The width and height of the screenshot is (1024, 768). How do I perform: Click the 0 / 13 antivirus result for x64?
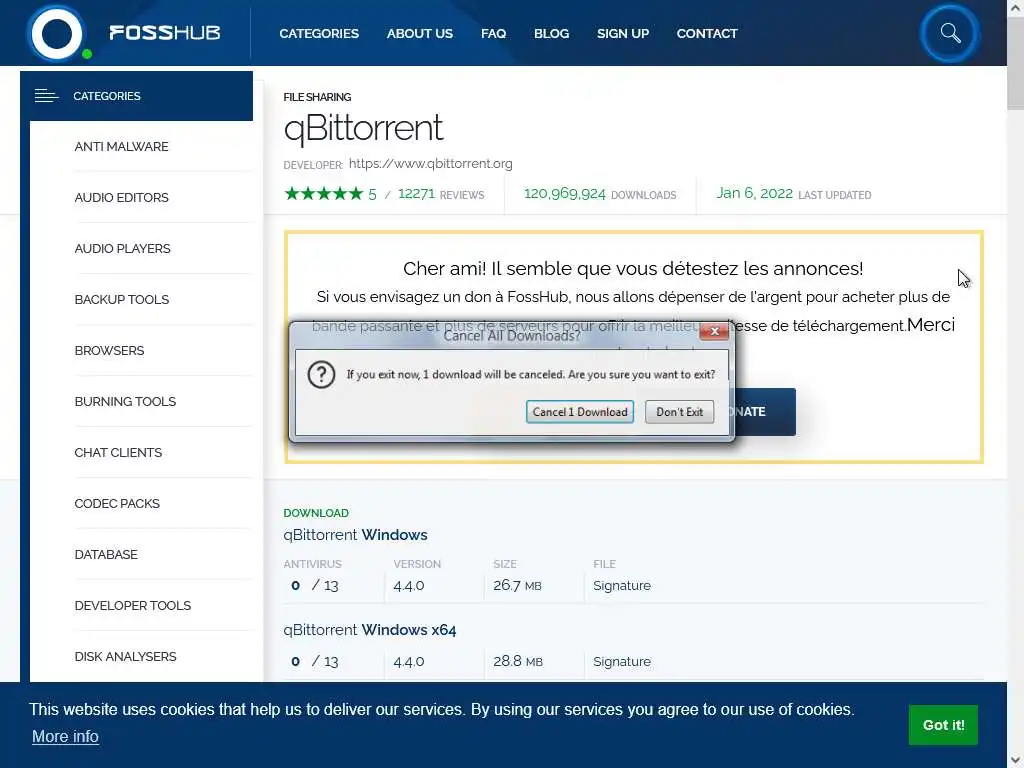click(x=315, y=662)
